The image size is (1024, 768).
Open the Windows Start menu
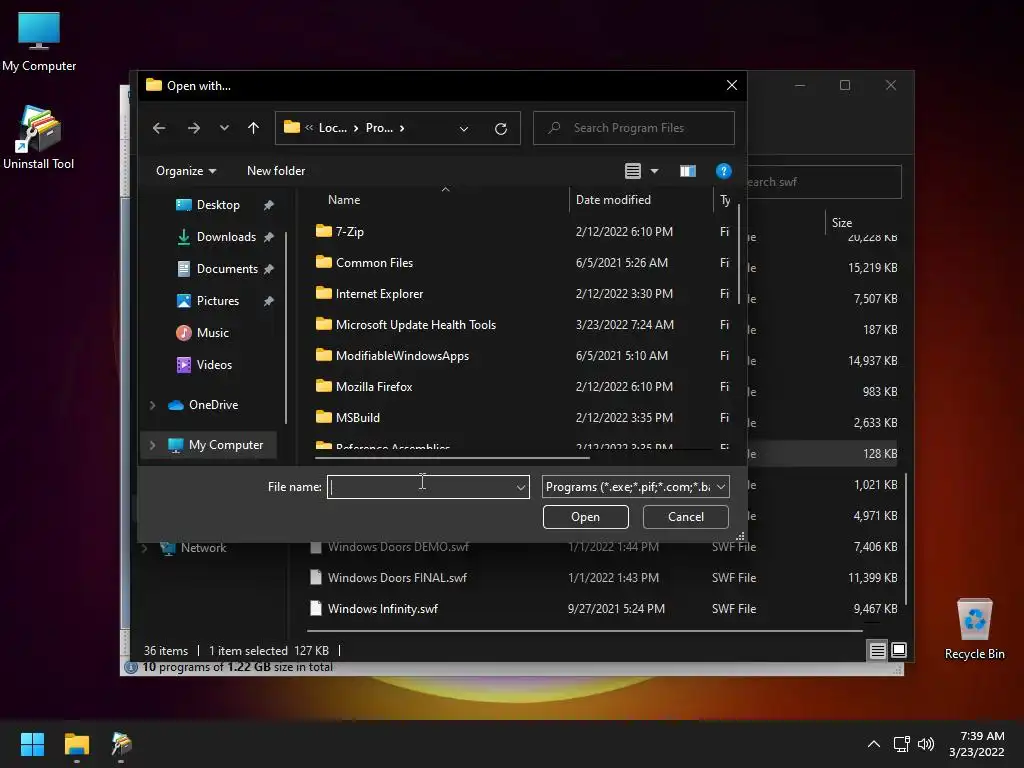(x=32, y=744)
